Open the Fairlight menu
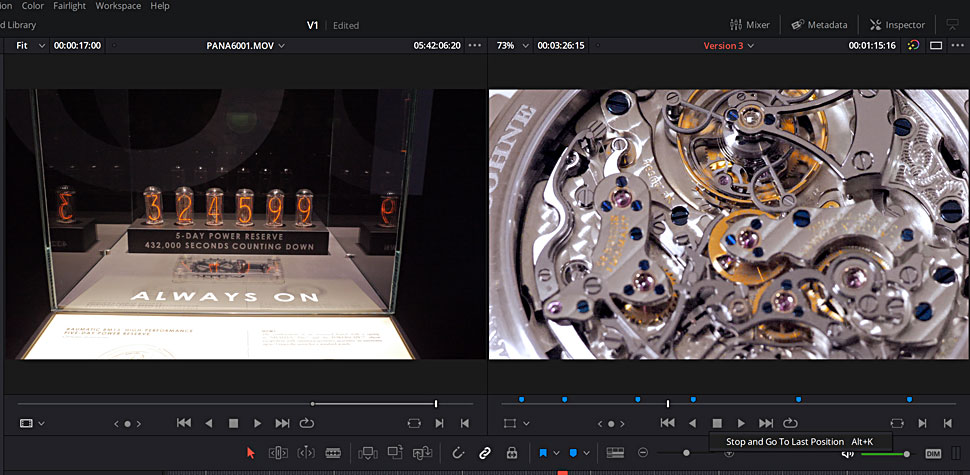The height and width of the screenshot is (475, 970). click(68, 6)
